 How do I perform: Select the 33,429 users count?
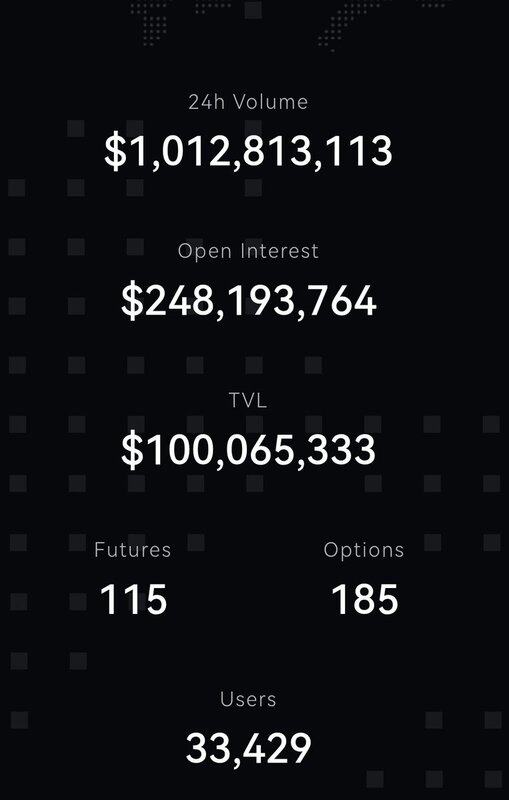click(248, 748)
